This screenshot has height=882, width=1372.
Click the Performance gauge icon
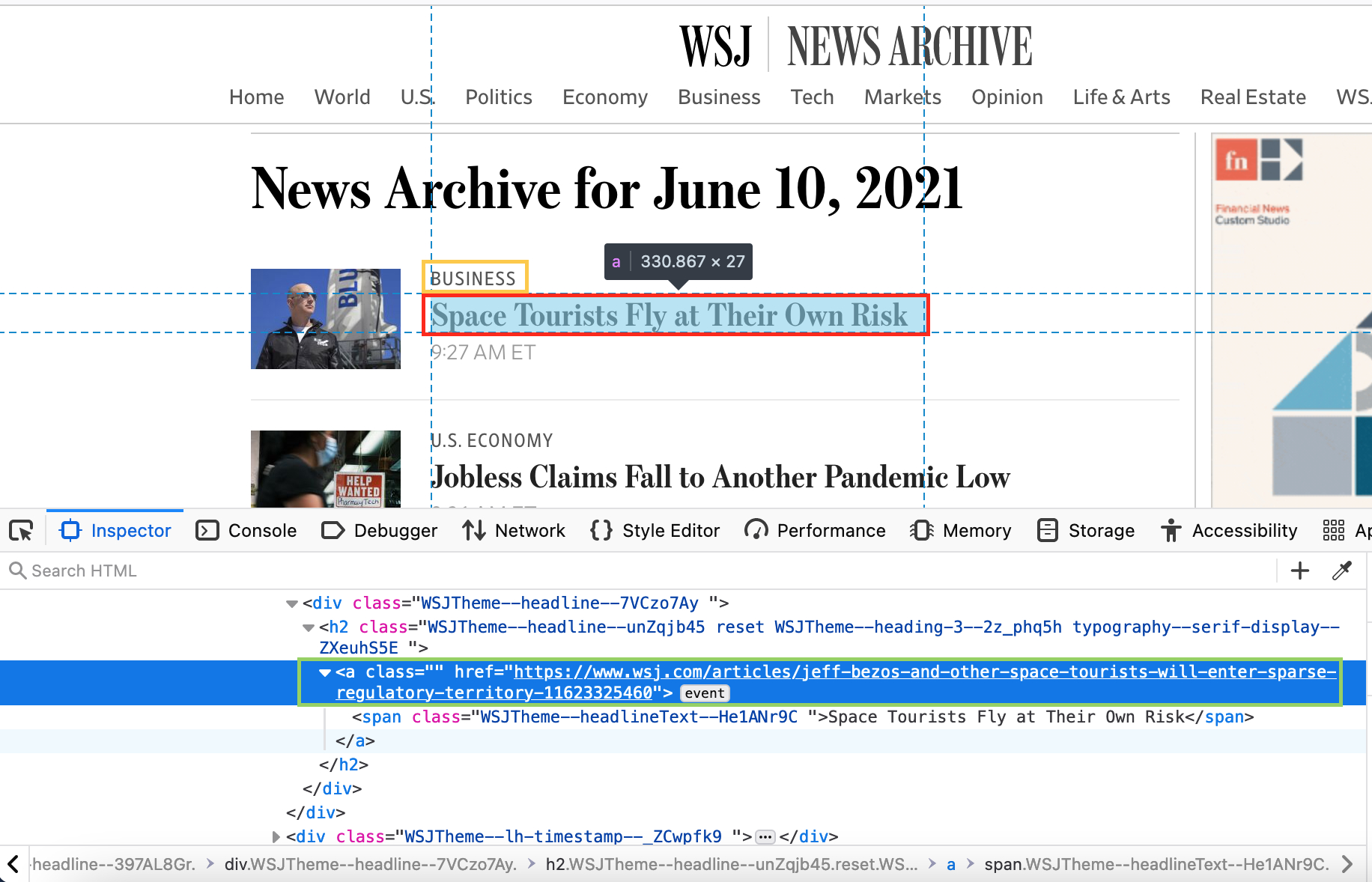756,531
